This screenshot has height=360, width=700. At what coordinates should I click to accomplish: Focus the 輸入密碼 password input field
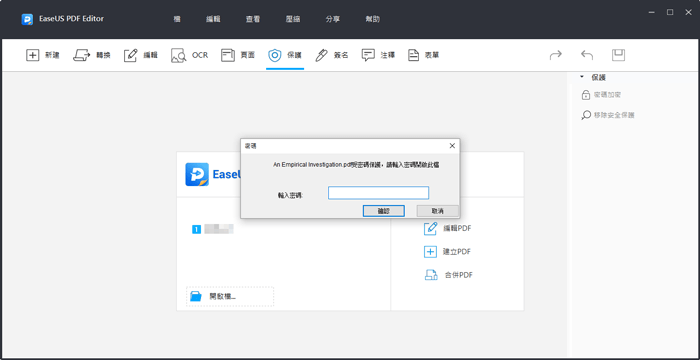point(378,193)
